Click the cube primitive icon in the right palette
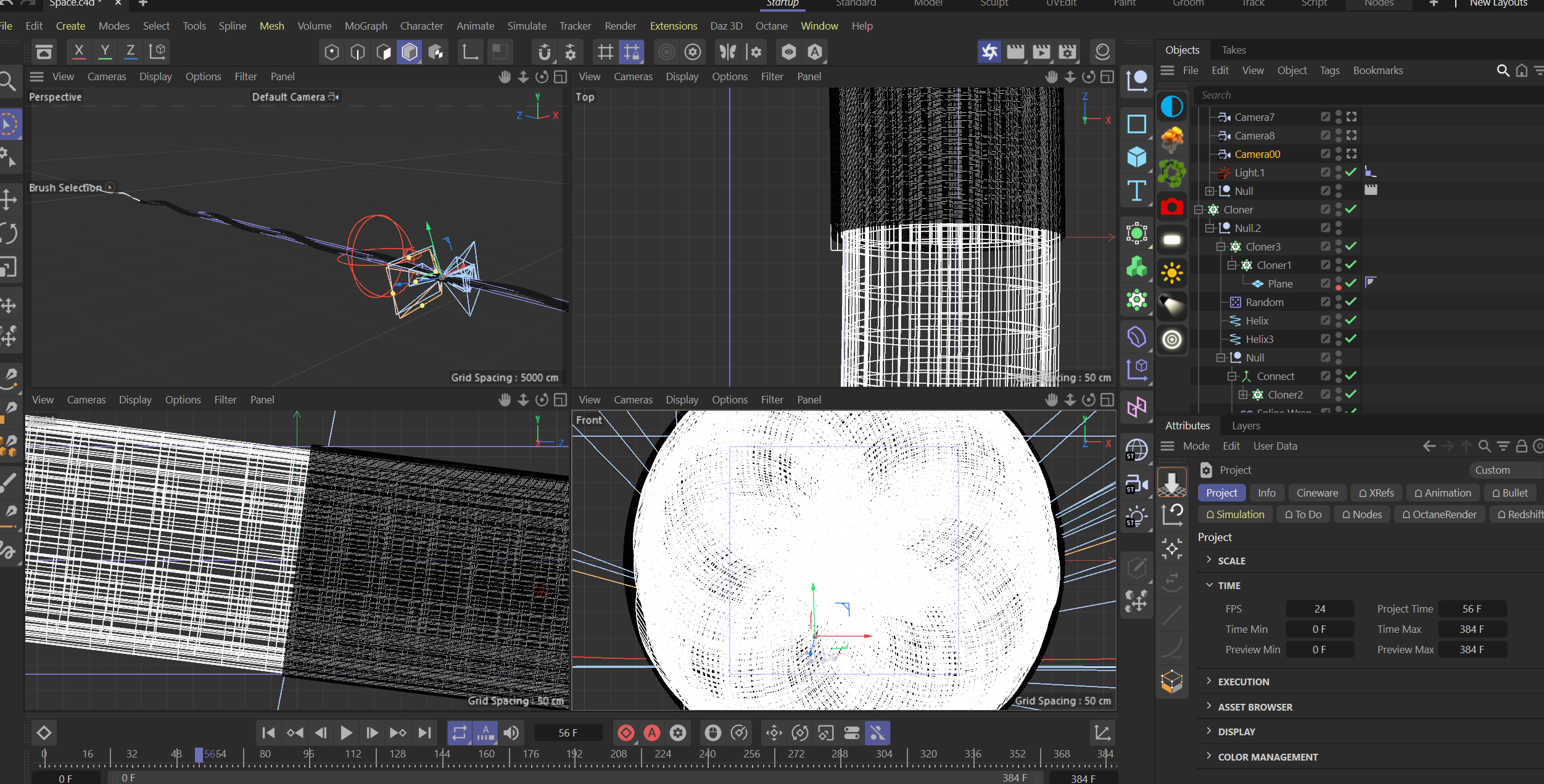Screen dimensions: 1544x784 (x=1137, y=157)
